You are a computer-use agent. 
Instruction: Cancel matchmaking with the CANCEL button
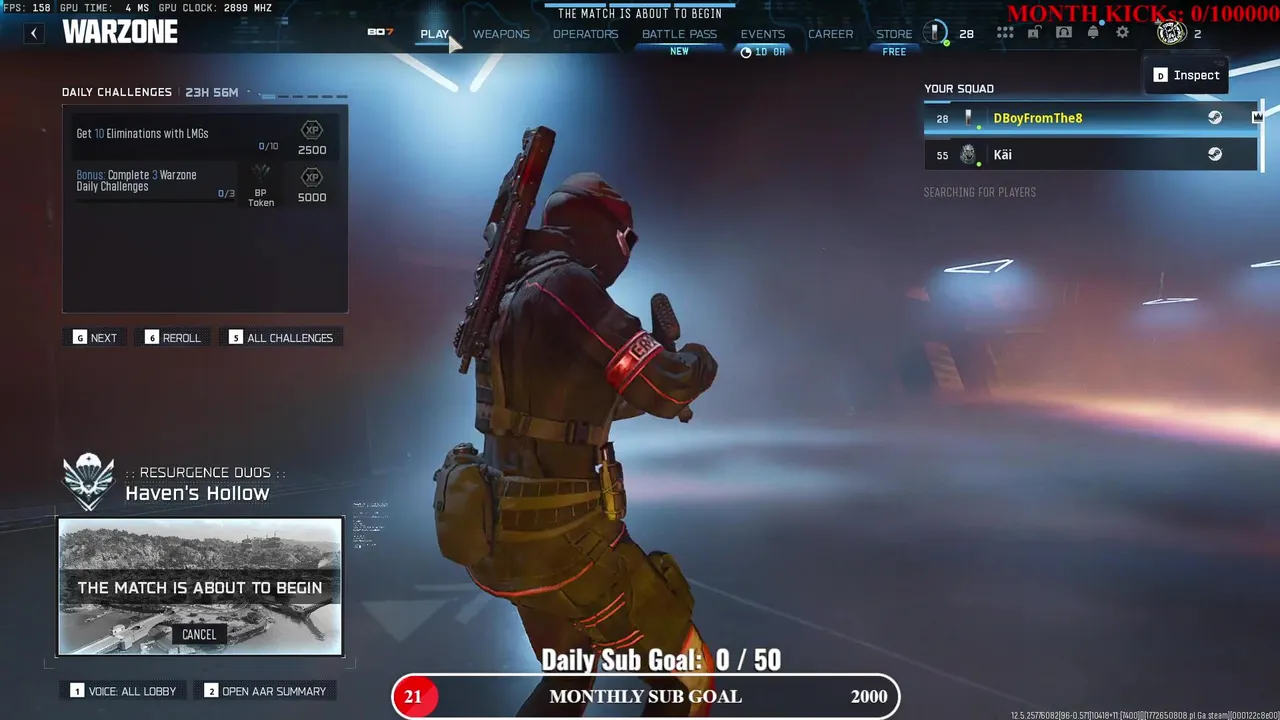click(199, 634)
